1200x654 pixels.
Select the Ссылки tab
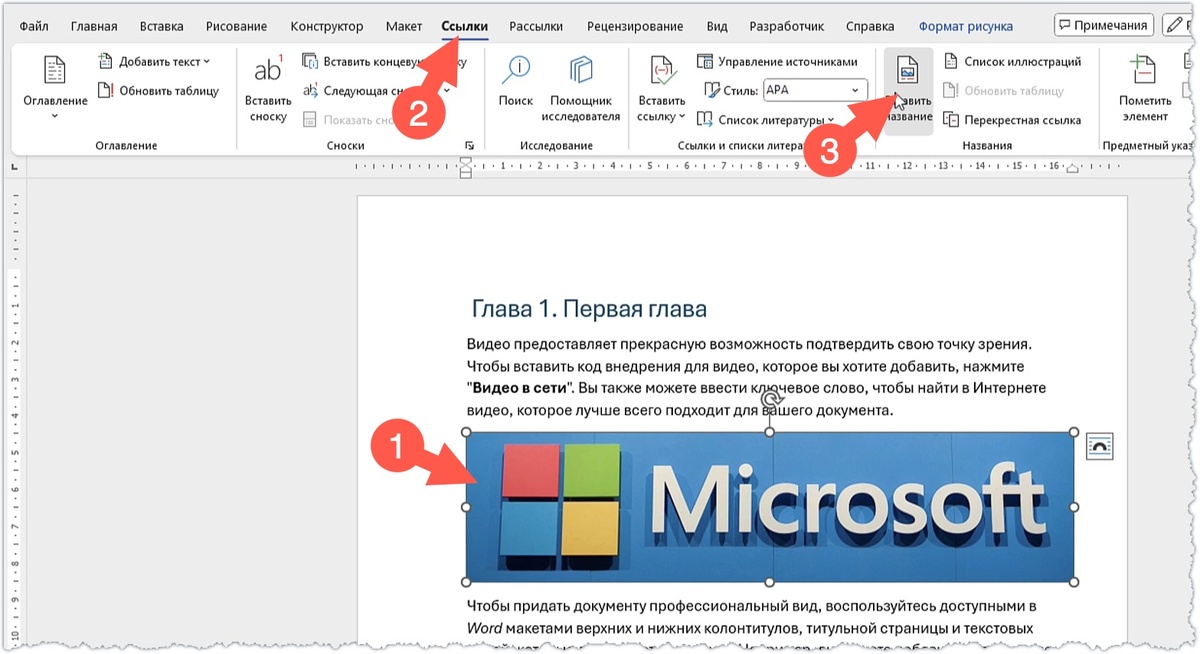[465, 26]
